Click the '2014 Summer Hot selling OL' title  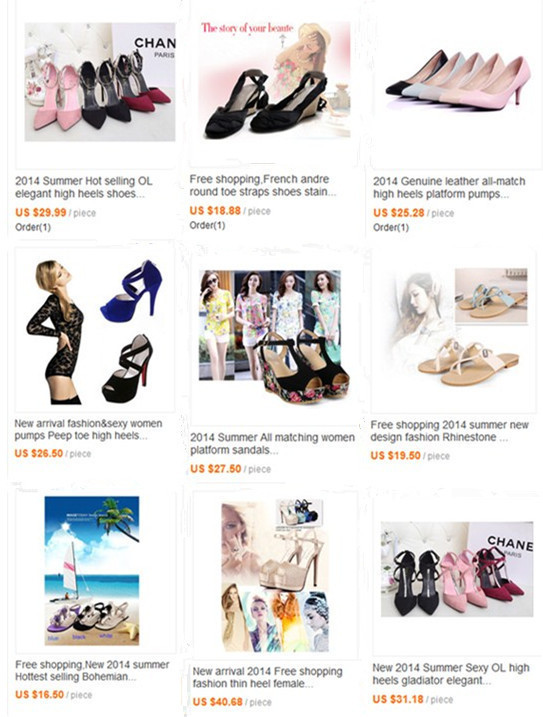[x=84, y=187]
